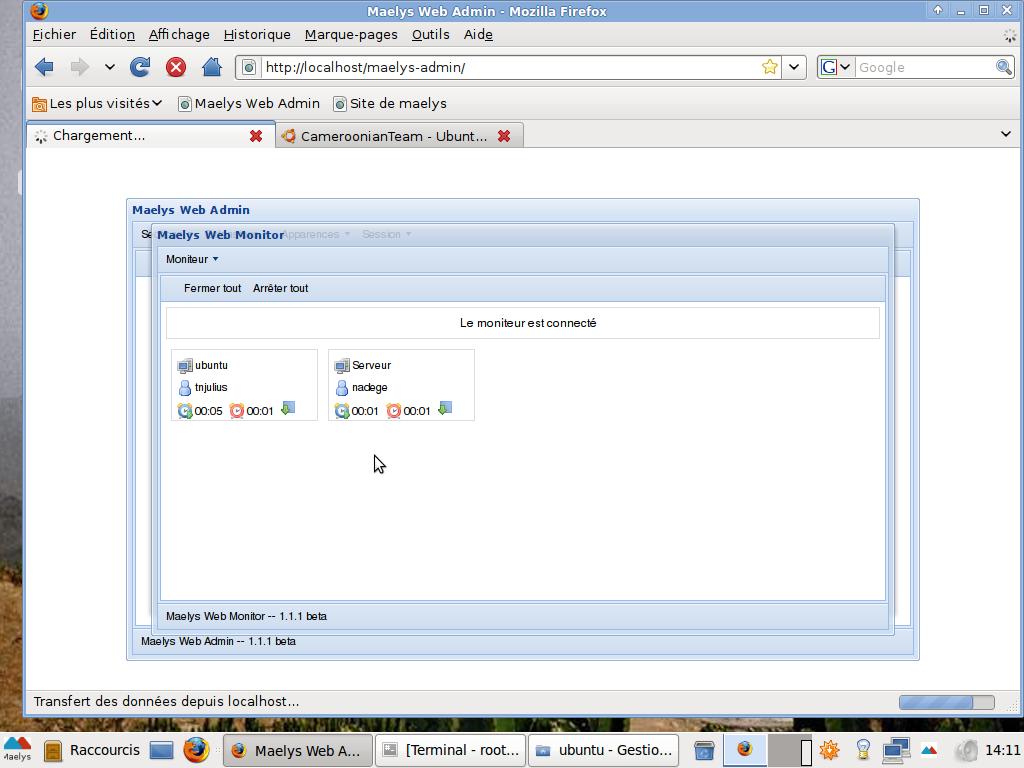The width and height of the screenshot is (1024, 768).
Task: Open Les plus visités bookmarks folder
Action: pos(97,103)
